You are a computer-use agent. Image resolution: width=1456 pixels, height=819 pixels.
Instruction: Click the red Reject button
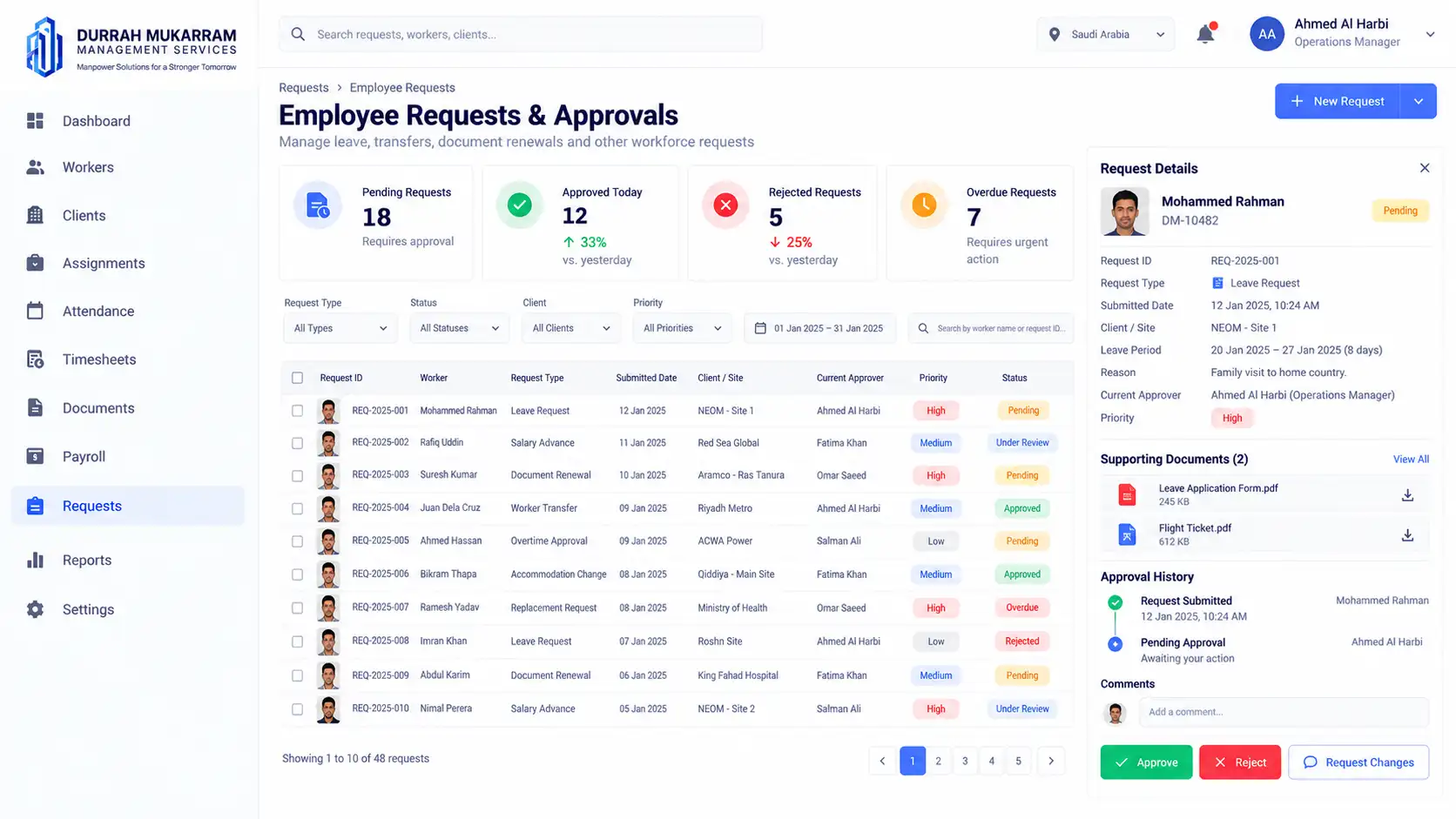click(1240, 762)
